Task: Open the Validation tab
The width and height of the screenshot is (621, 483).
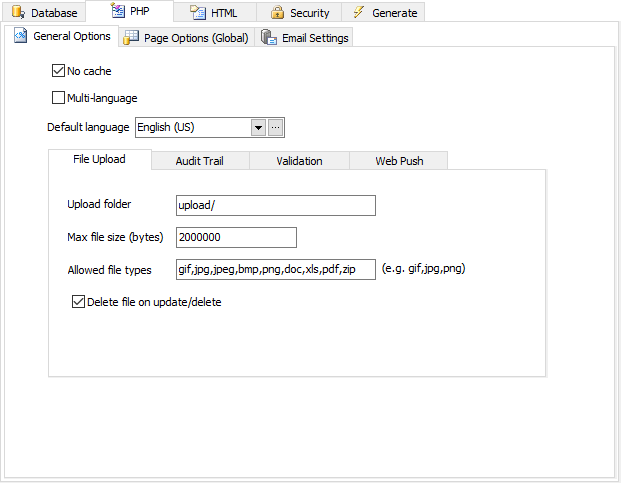Action: coord(299,161)
